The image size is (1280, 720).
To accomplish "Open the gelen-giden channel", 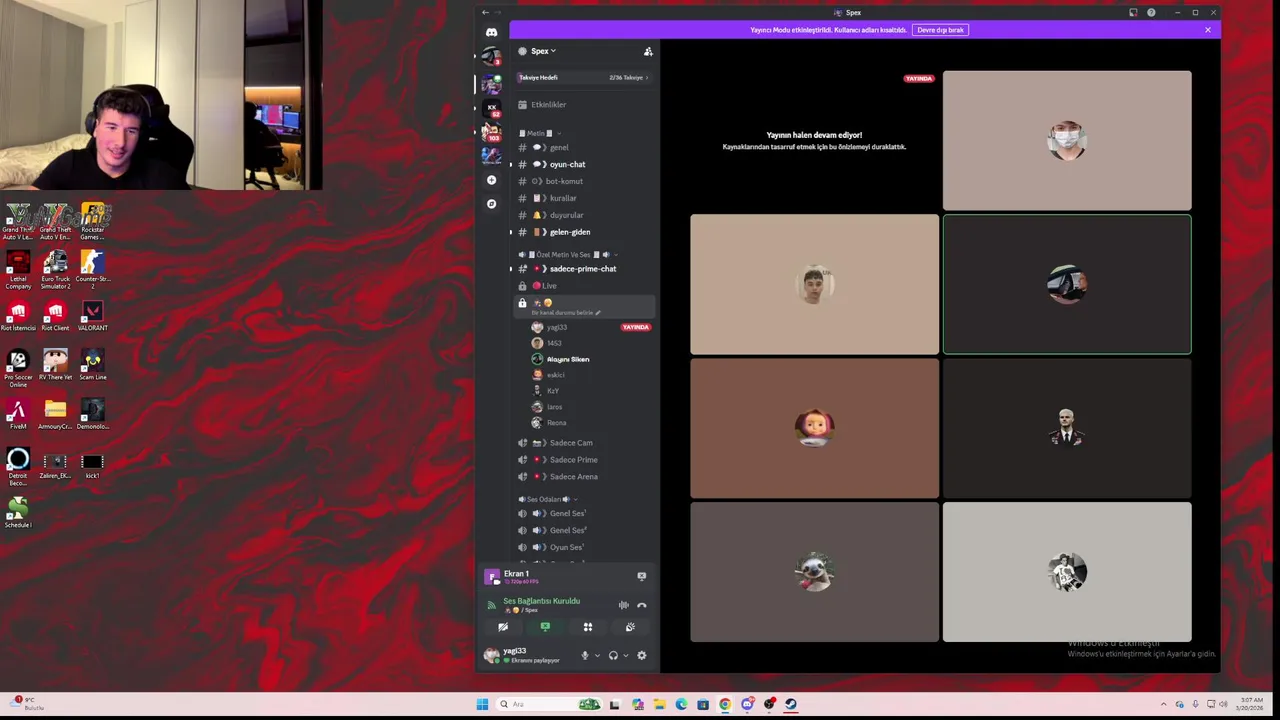I will pyautogui.click(x=585, y=232).
